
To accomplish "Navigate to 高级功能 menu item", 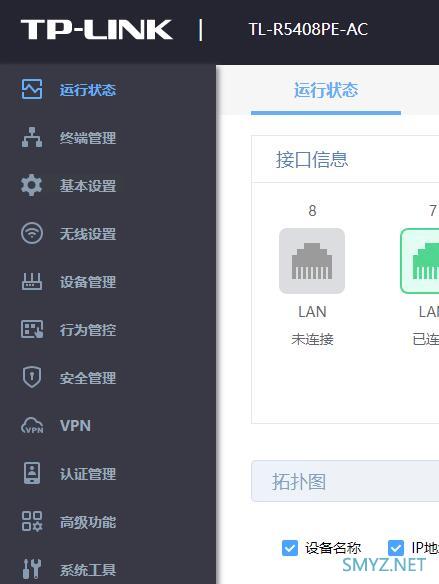I will pyautogui.click(x=88, y=522).
